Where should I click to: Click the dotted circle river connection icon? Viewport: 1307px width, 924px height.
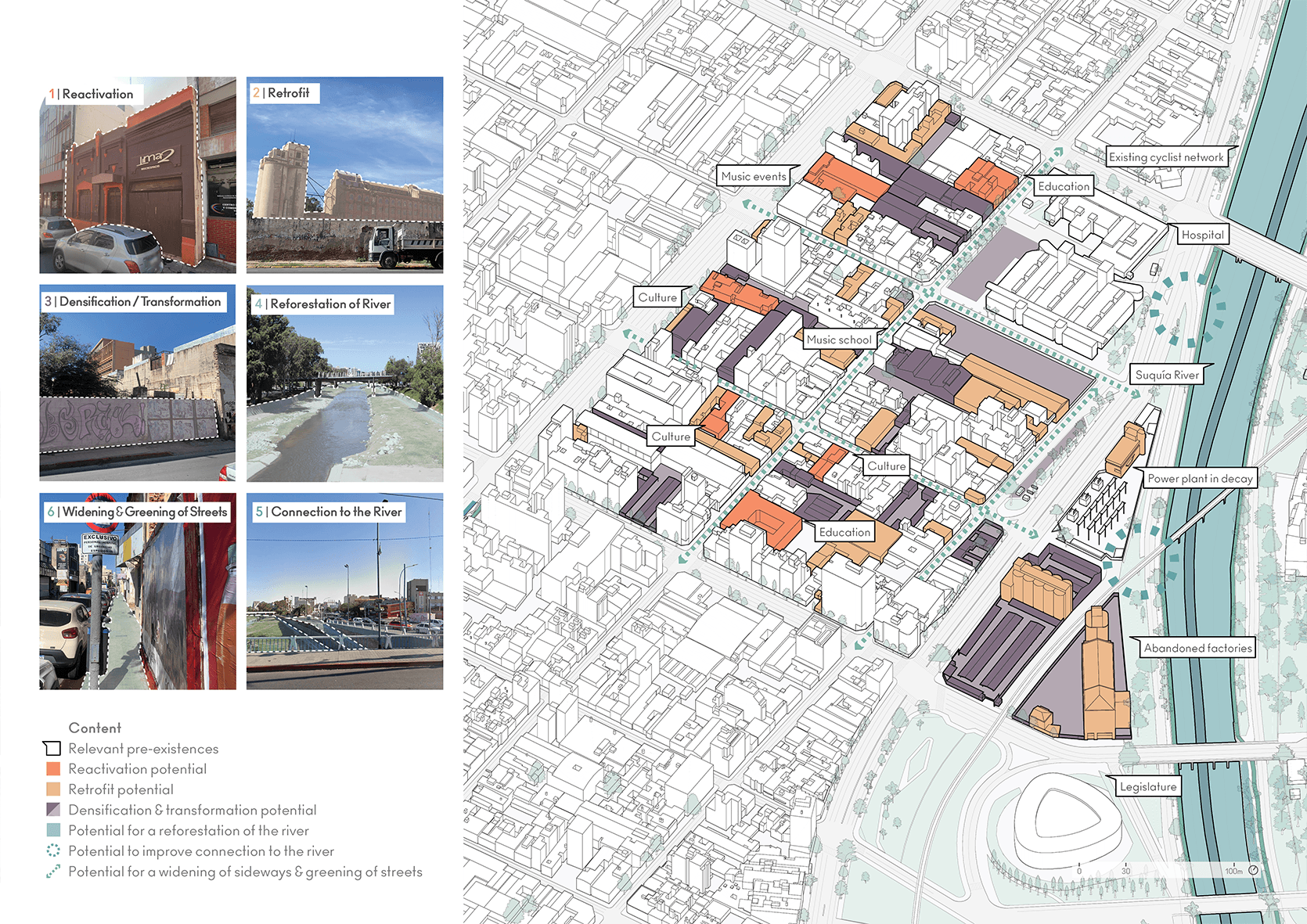click(x=53, y=850)
